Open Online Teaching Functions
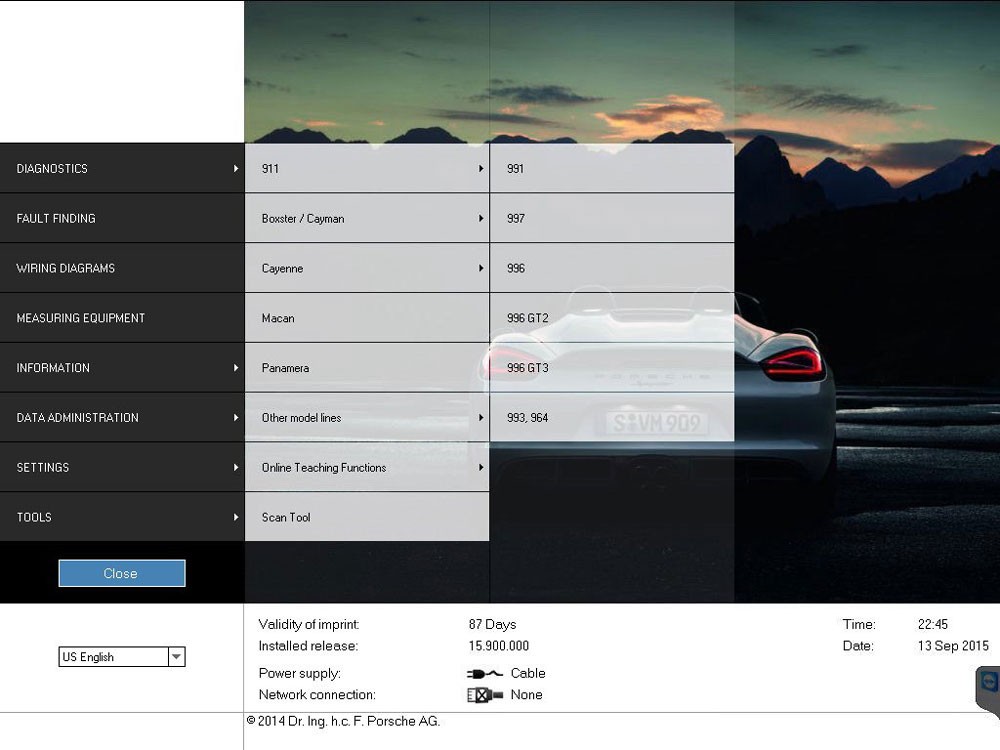The image size is (1000, 750). 366,468
